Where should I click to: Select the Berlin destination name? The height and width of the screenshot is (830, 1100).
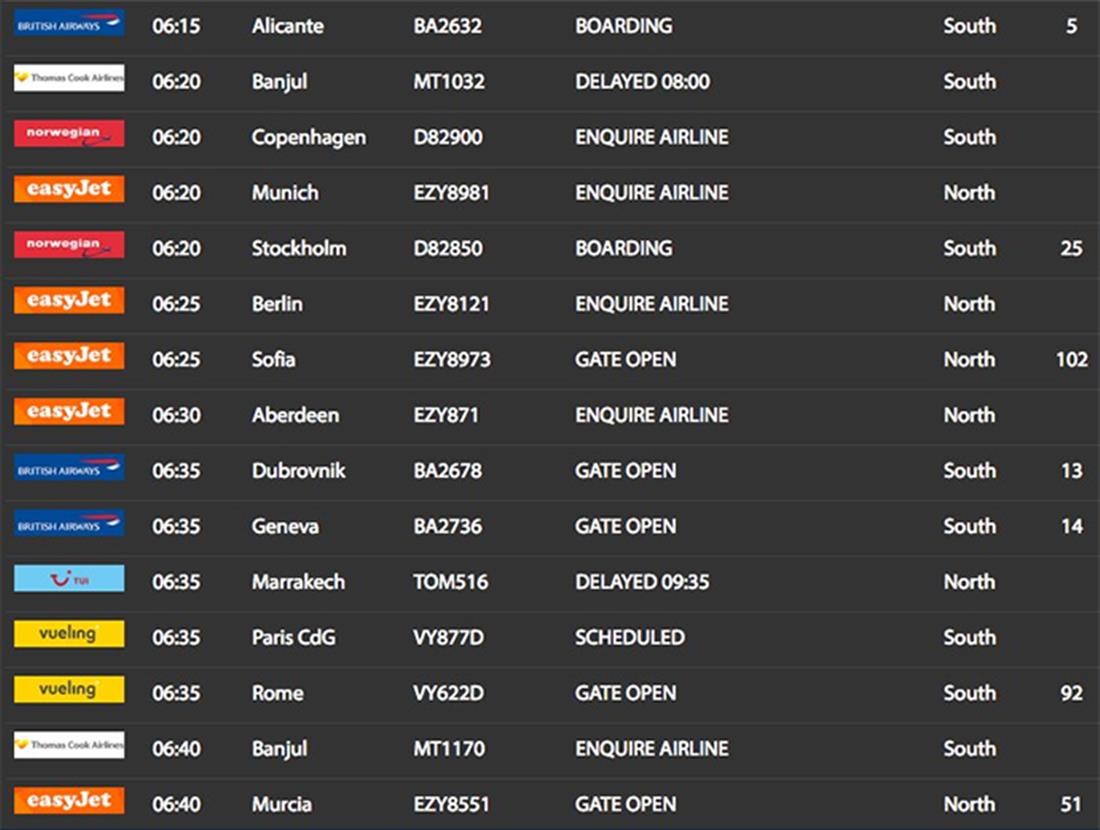click(x=277, y=304)
